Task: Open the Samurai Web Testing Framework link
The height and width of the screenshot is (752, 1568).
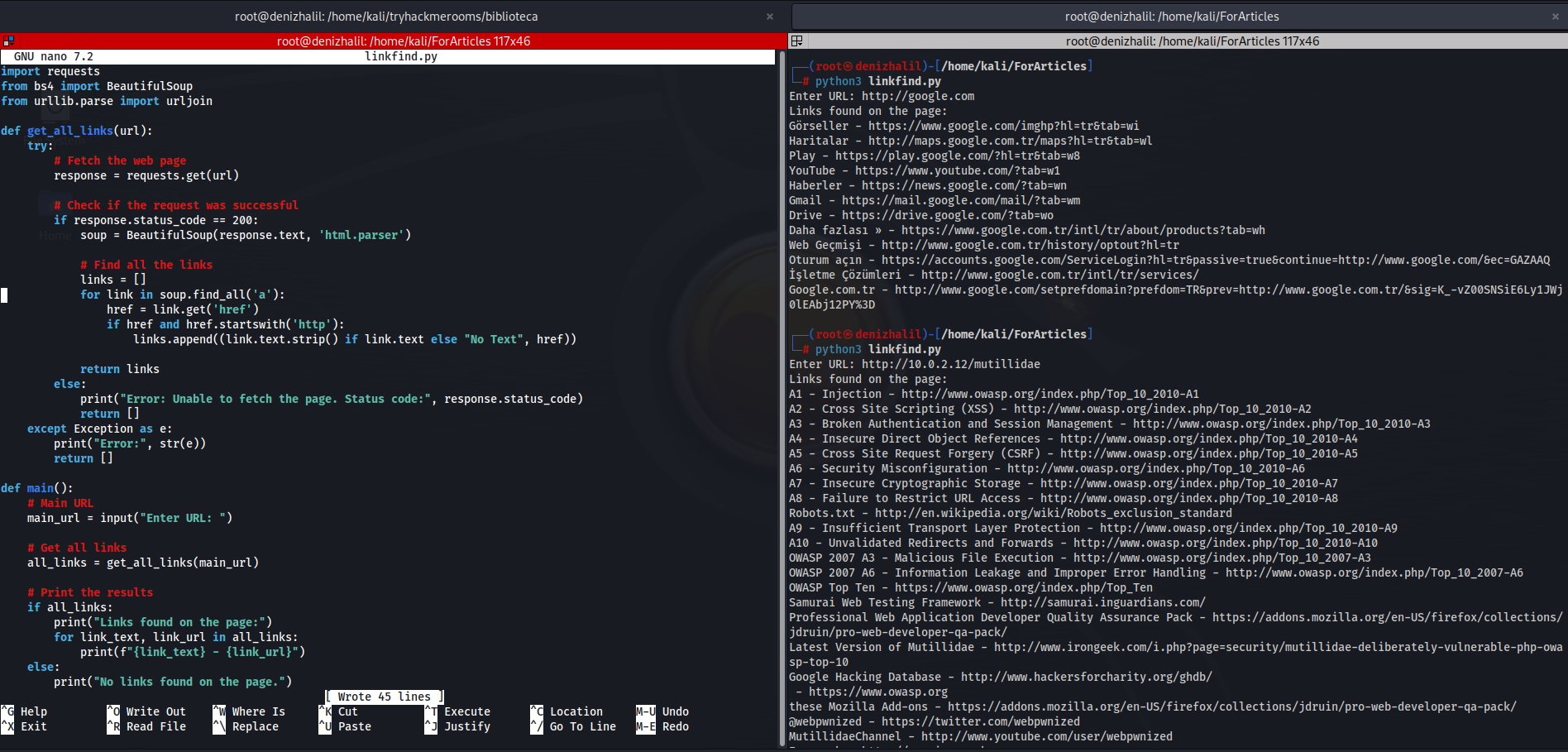Action: [1102, 602]
